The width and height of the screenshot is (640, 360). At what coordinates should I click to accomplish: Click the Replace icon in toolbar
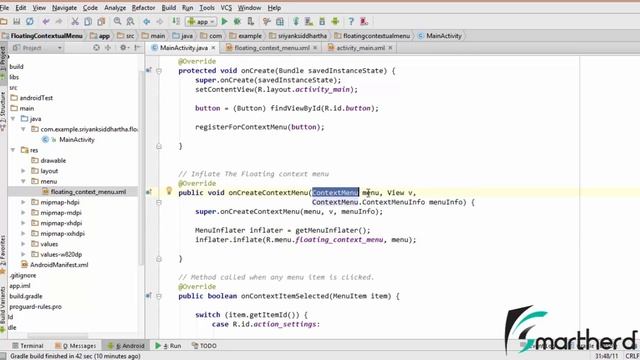(x=131, y=22)
